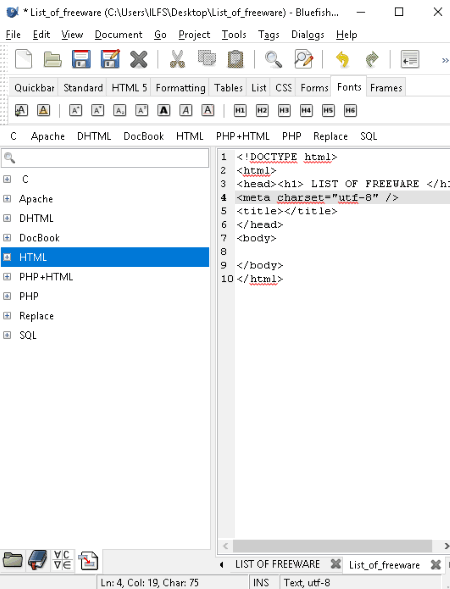The width and height of the screenshot is (450, 589).
Task: Expand the Replace snippet group
Action: 7,316
